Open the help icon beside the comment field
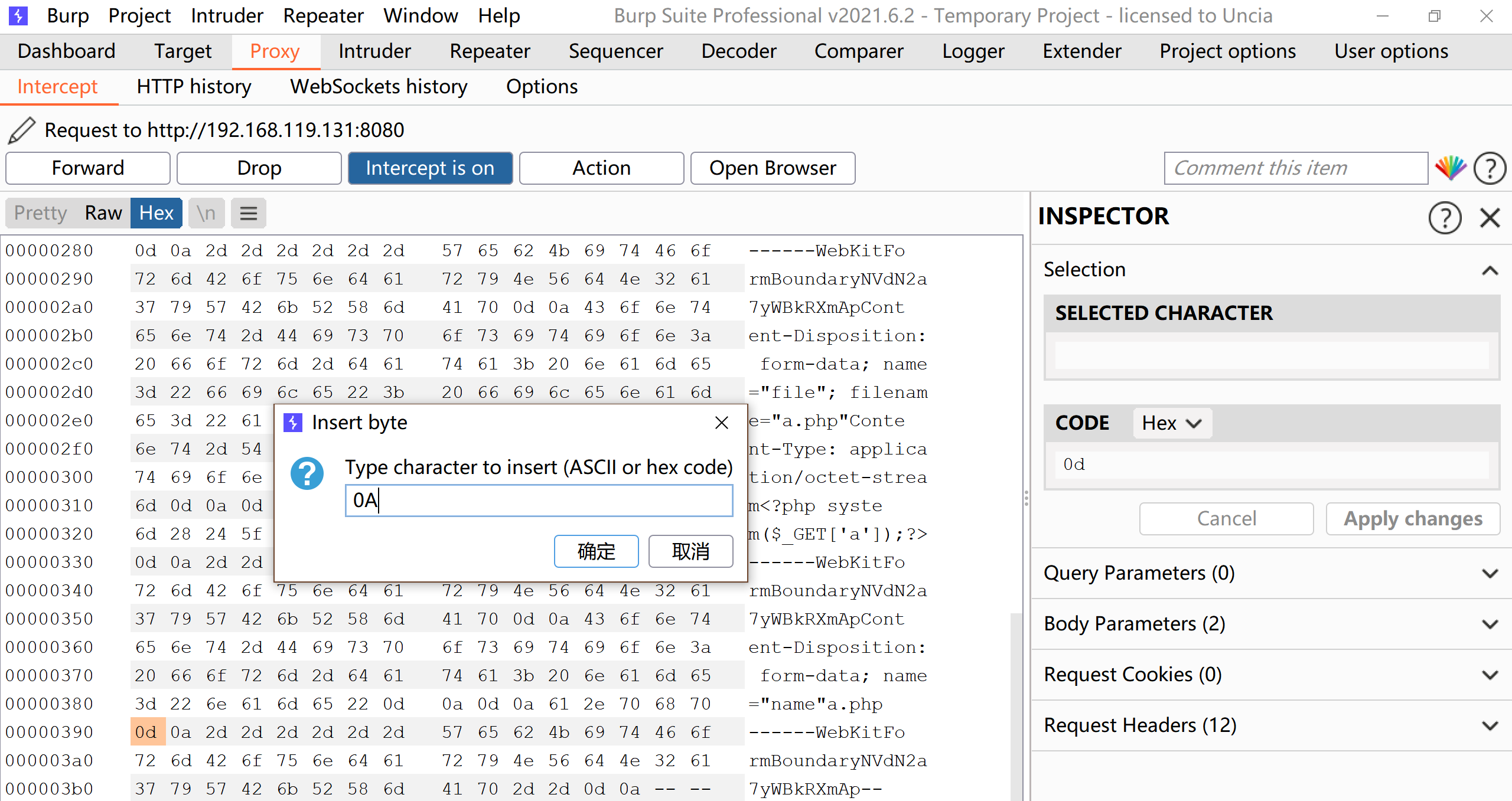This screenshot has width=1512, height=801. (1490, 168)
